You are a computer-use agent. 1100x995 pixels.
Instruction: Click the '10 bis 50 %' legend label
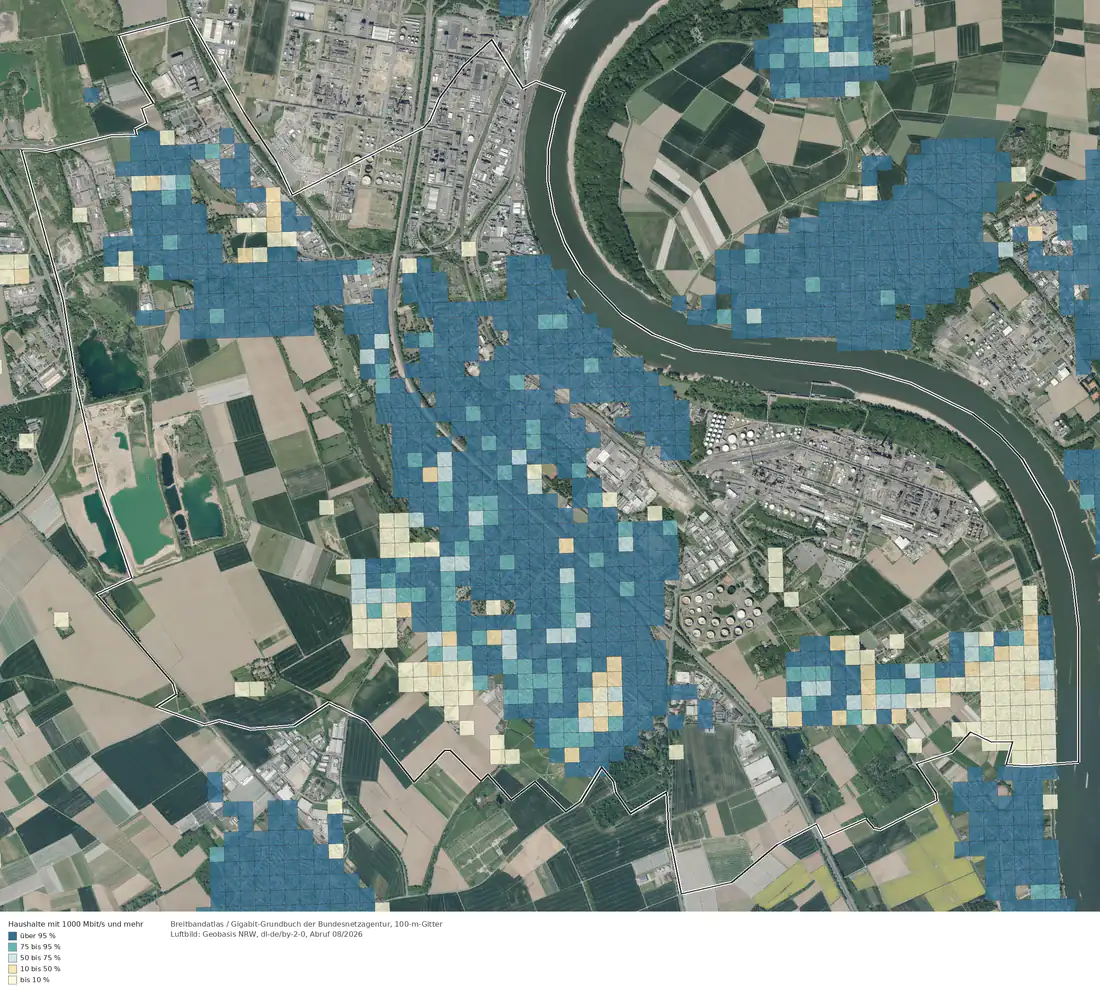[40, 969]
